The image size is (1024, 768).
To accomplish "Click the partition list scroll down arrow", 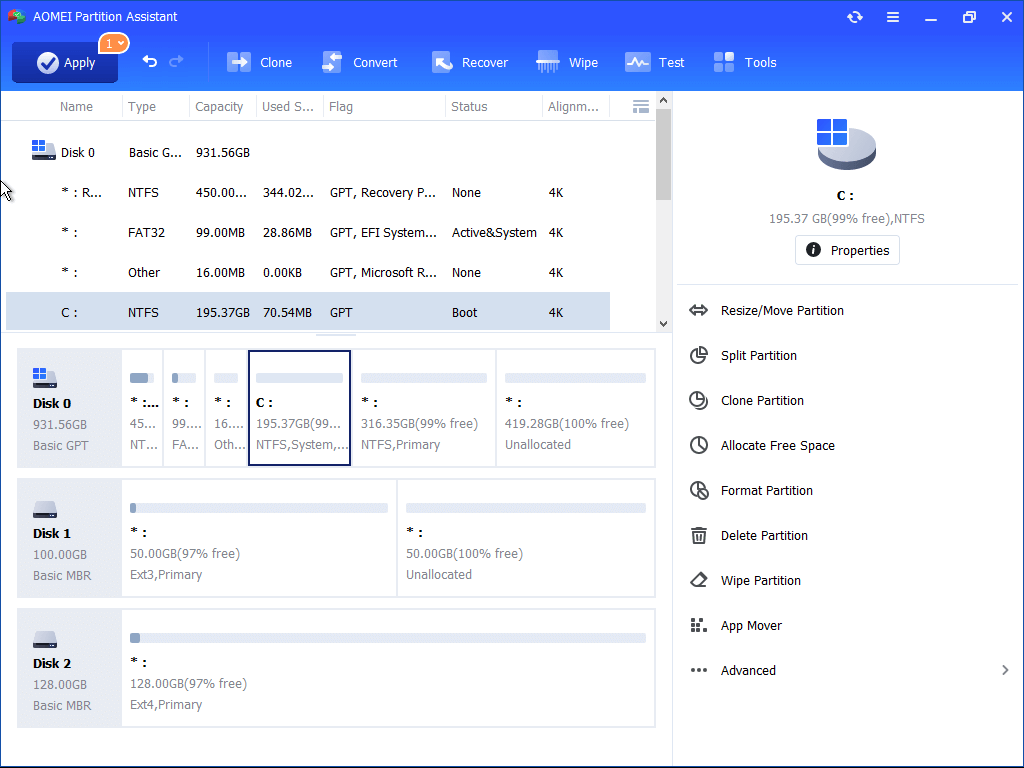I will click(663, 323).
